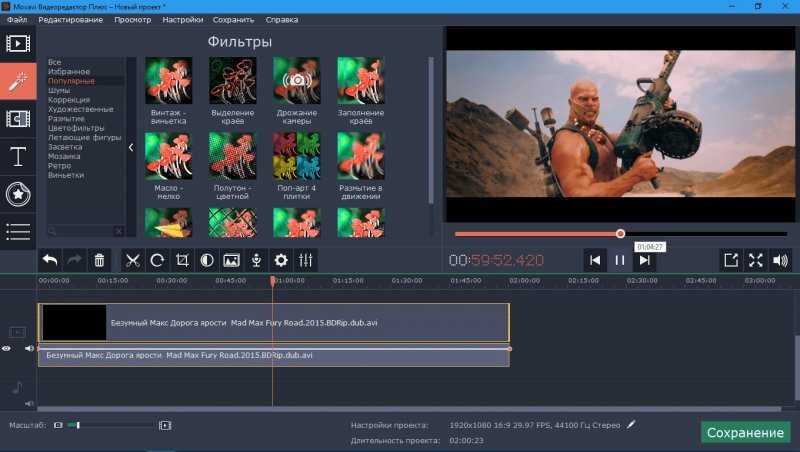The width and height of the screenshot is (800, 452).
Task: Open the Сохранить menu
Action: pos(234,20)
